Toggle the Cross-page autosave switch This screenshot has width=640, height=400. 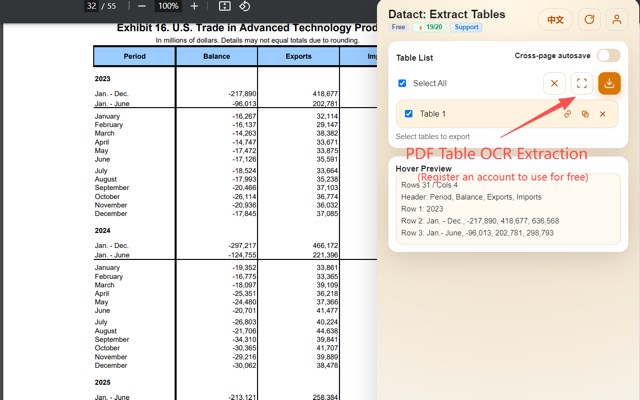click(609, 56)
